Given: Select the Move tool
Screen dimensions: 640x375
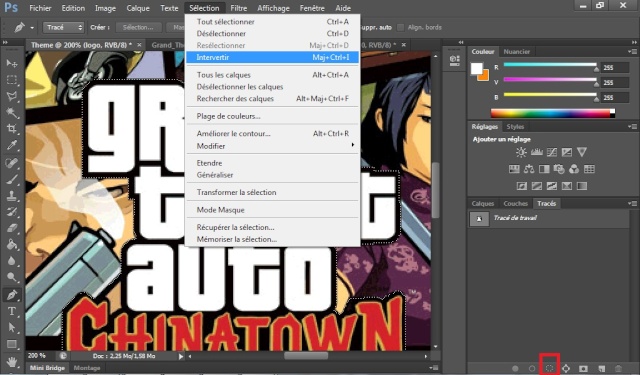Looking at the screenshot, I should click(x=12, y=63).
